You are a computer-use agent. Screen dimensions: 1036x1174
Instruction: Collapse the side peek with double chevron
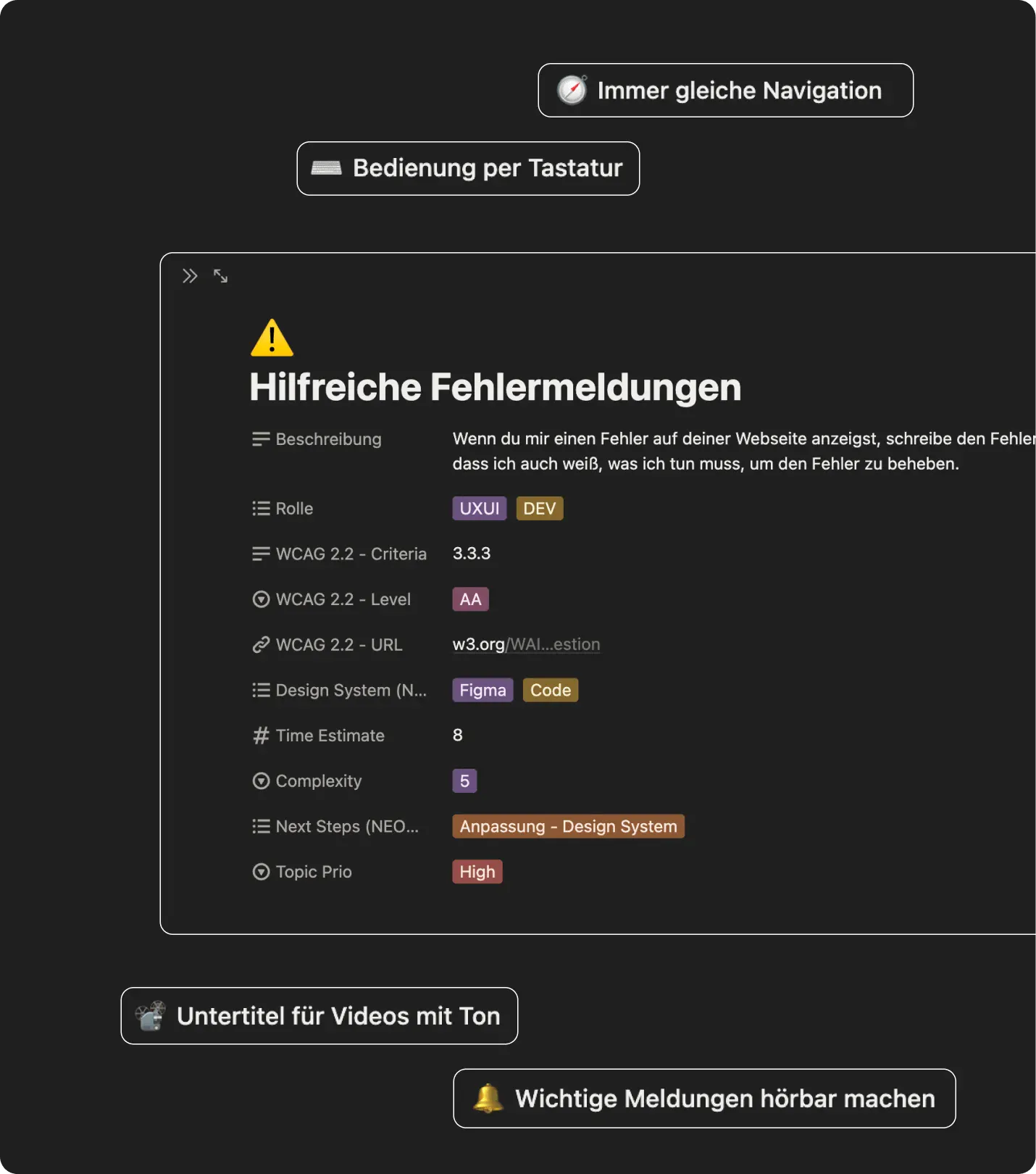(x=190, y=276)
